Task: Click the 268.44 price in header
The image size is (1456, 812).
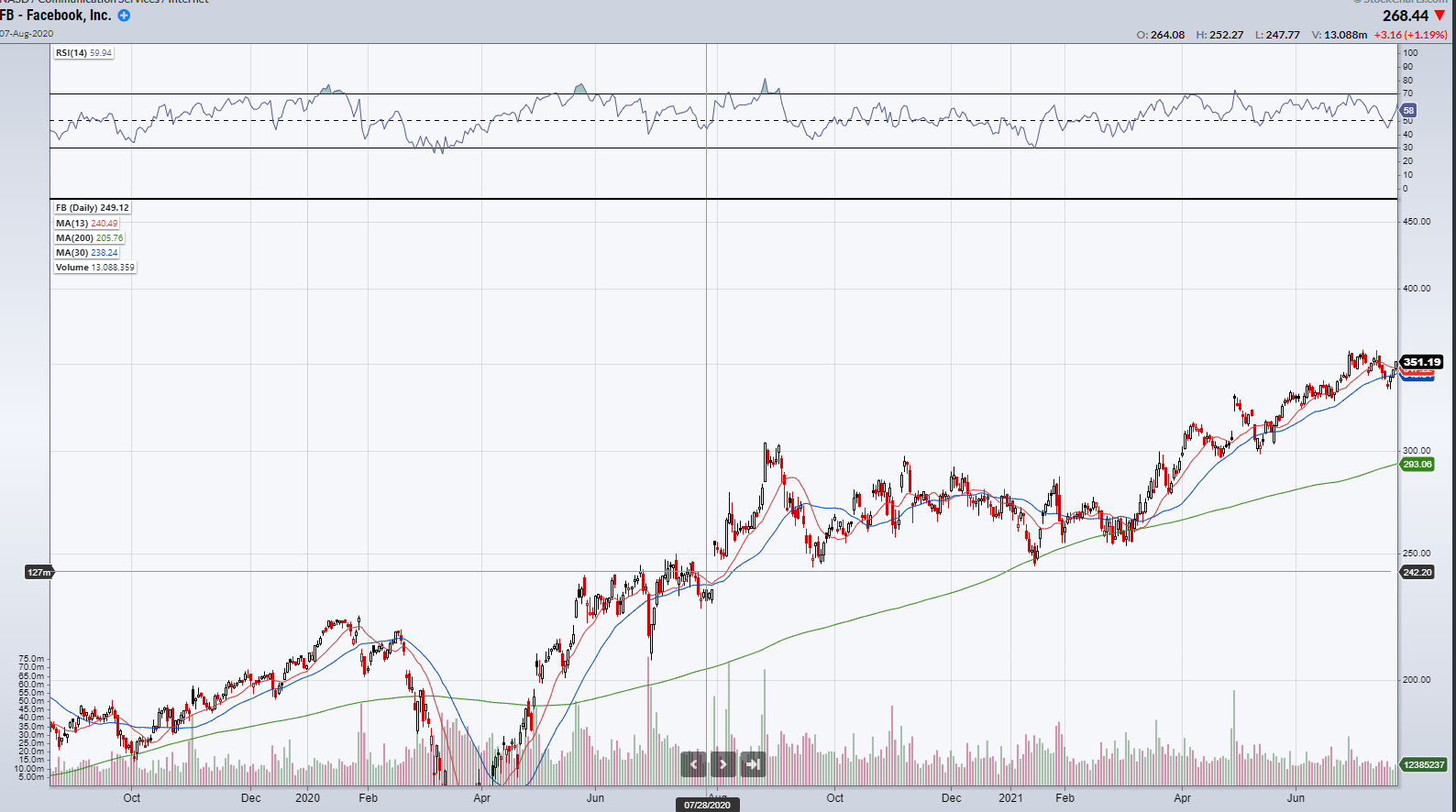Action: (1406, 16)
